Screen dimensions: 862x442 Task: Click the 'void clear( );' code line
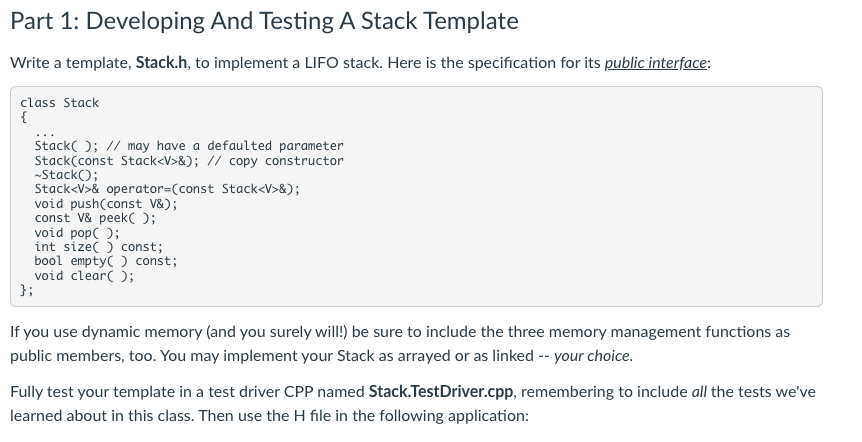tap(84, 276)
